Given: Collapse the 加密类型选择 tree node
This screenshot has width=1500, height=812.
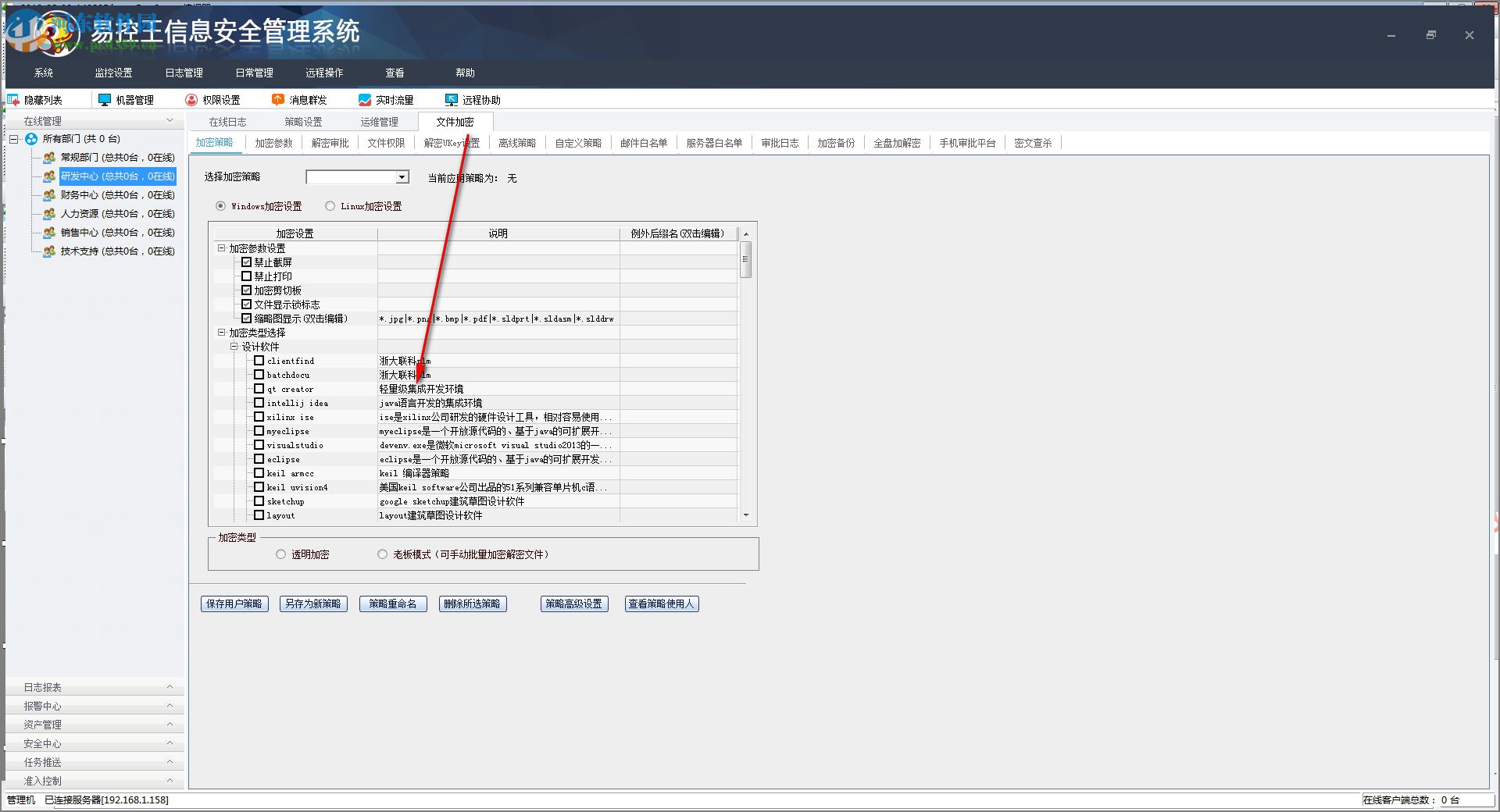Looking at the screenshot, I should point(221,333).
